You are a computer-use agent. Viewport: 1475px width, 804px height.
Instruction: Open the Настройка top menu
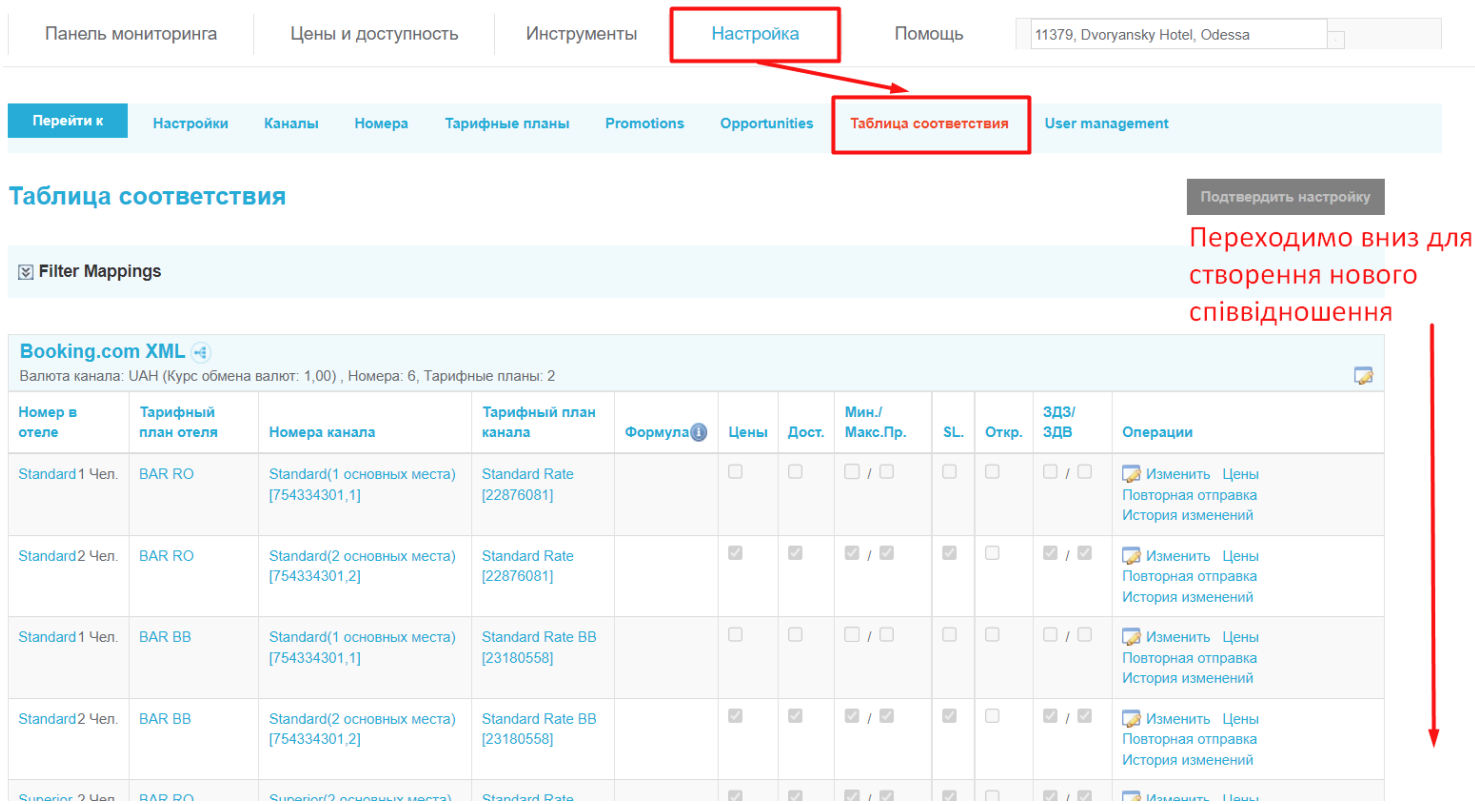755,34
